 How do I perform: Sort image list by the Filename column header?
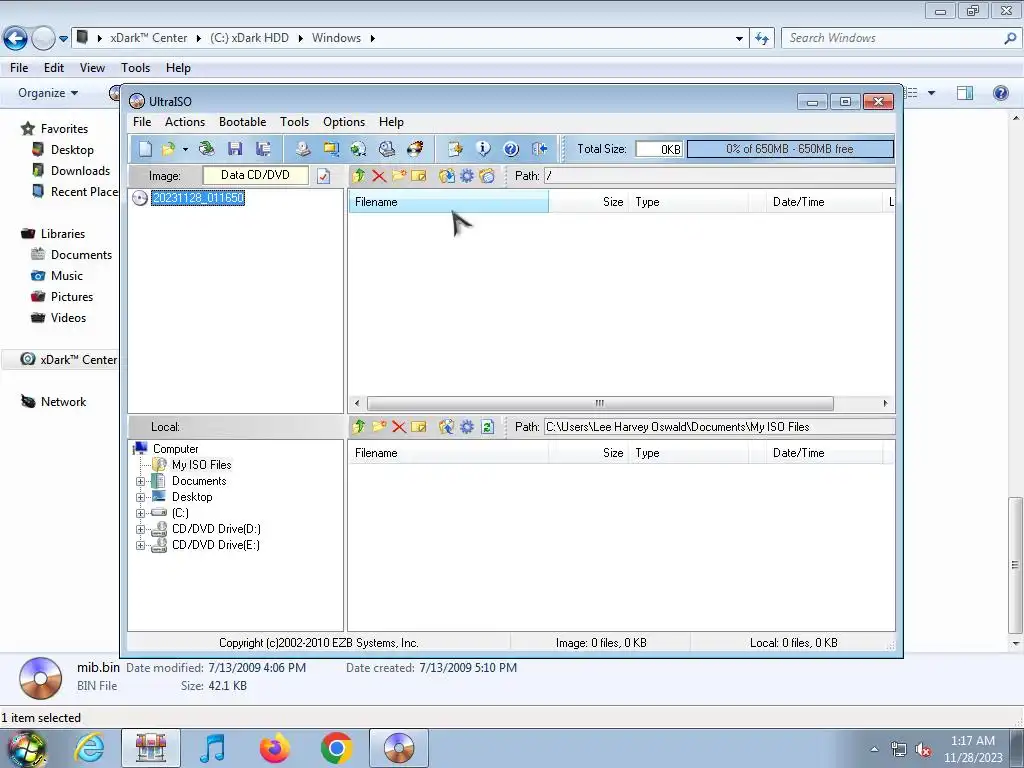[449, 202]
